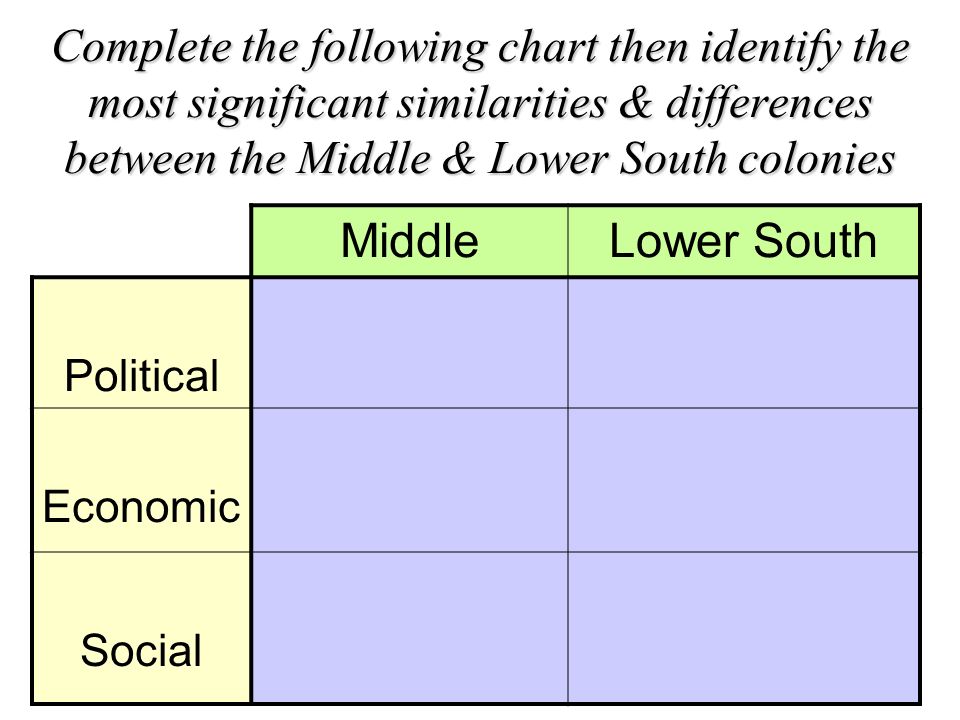Click the Political cell under Middle
Image resolution: width=960 pixels, height=720 pixels.
point(410,343)
